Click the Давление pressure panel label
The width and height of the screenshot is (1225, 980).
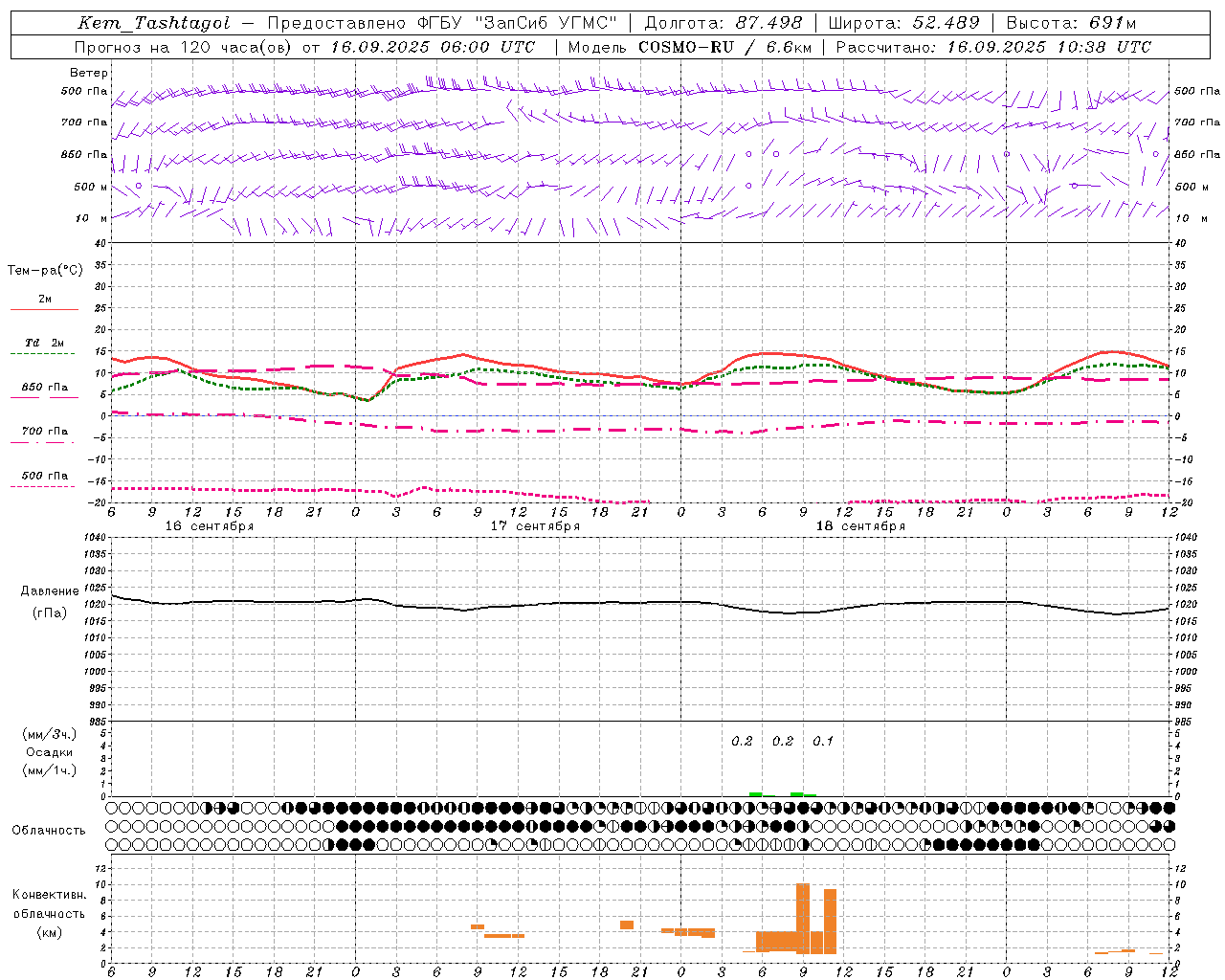coord(50,591)
